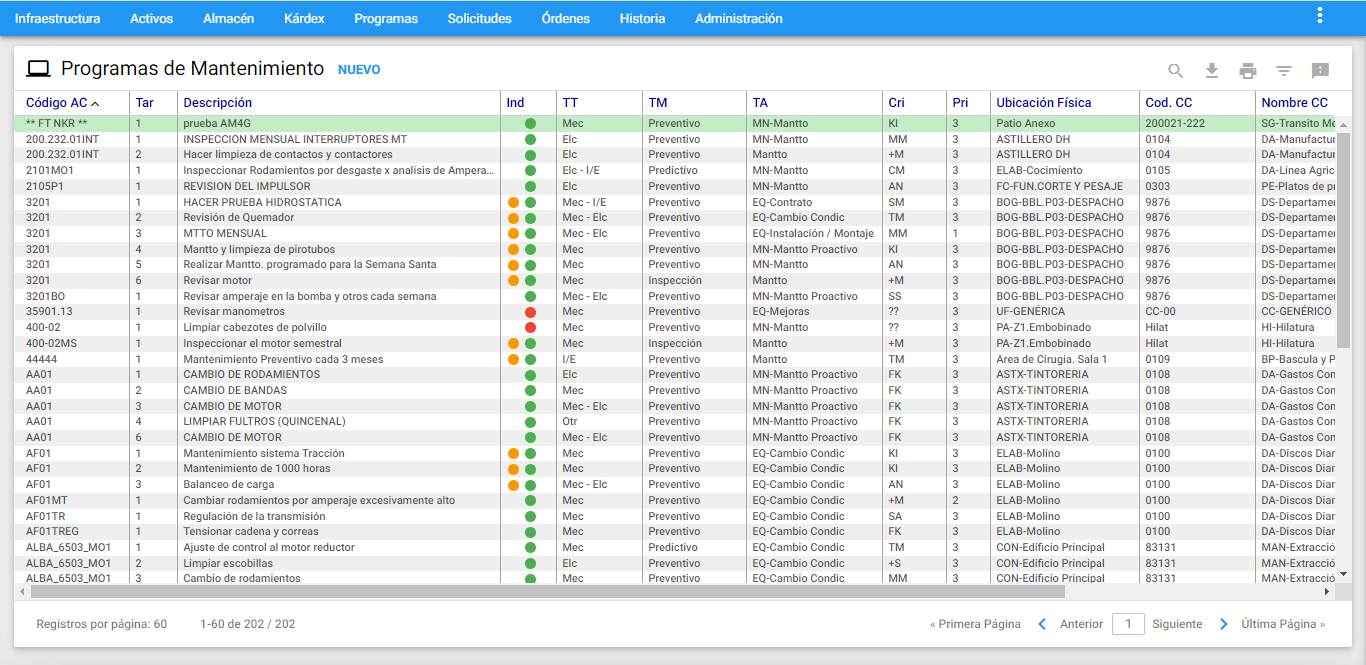Screen dimensions: 1366x665
Task: Sort by Pri column header
Action: pos(960,103)
